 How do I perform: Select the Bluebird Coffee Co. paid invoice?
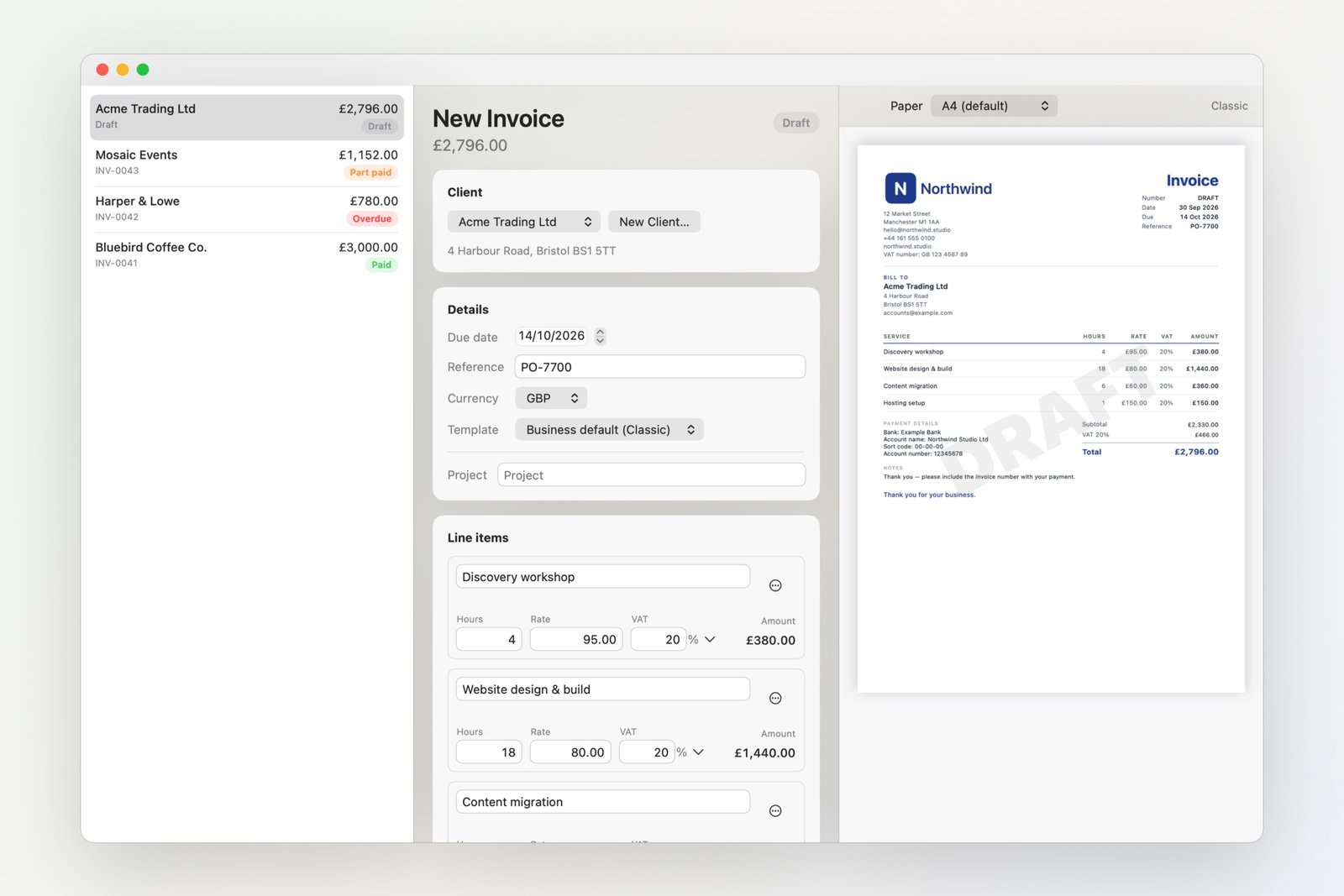click(246, 255)
